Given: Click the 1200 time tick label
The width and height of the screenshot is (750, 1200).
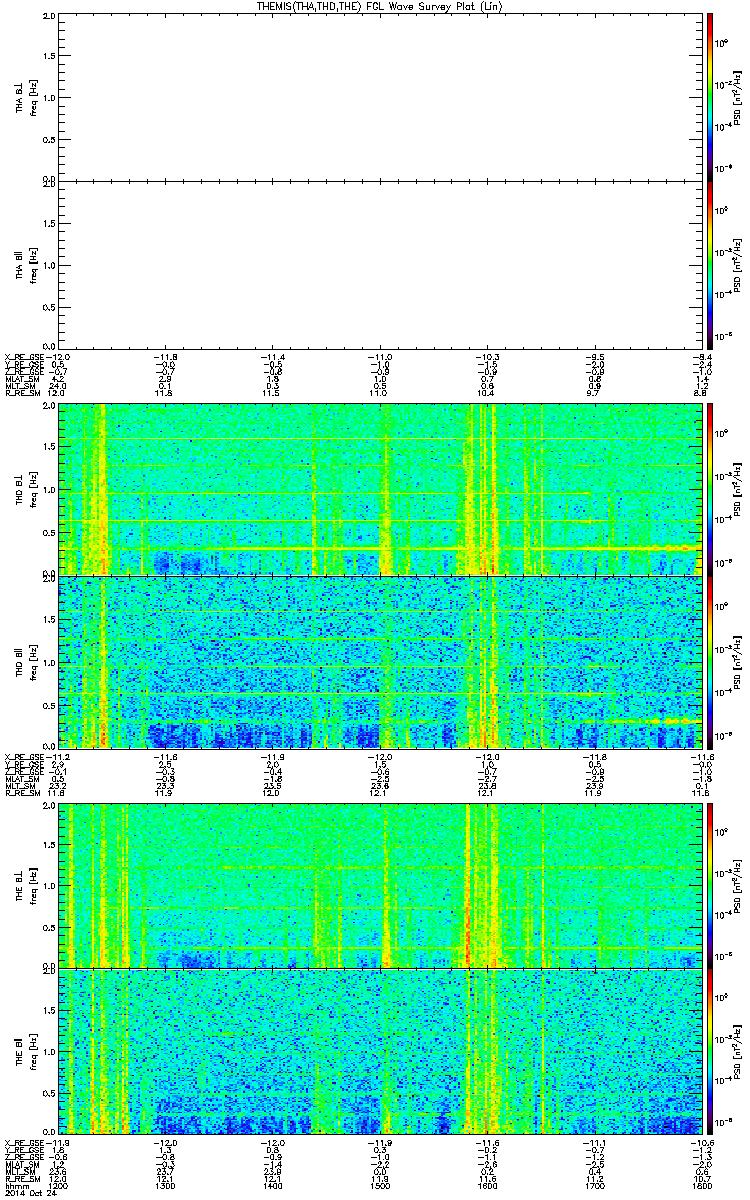Looking at the screenshot, I should (59, 1187).
